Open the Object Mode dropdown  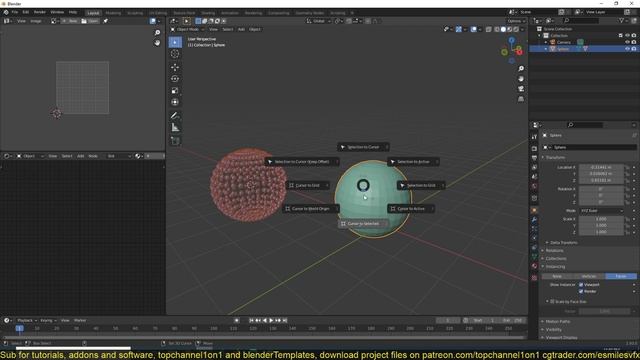point(188,29)
